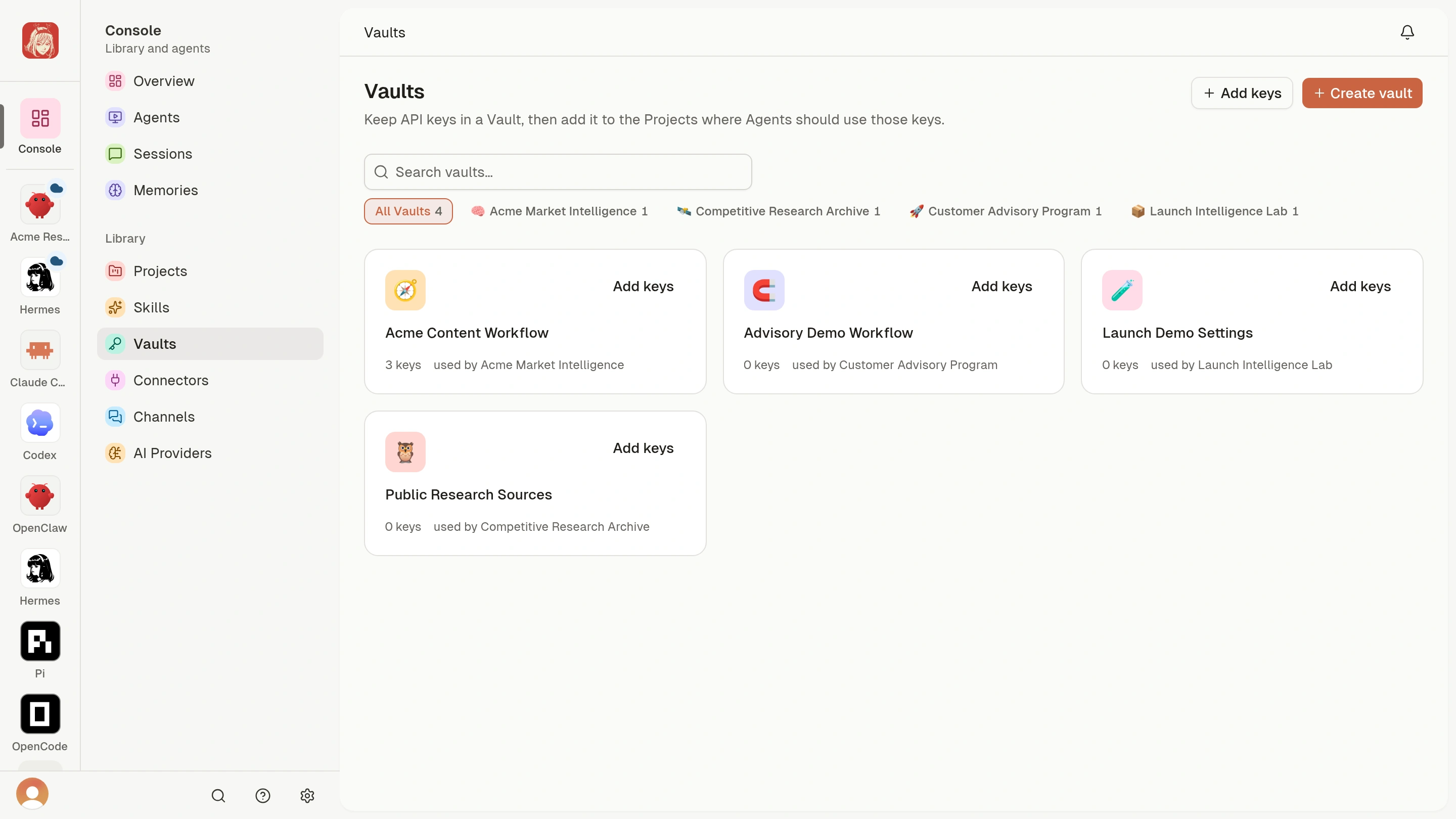Open the OpenClaw agent icon
Viewport: 1456px width, 819px height.
[39, 495]
